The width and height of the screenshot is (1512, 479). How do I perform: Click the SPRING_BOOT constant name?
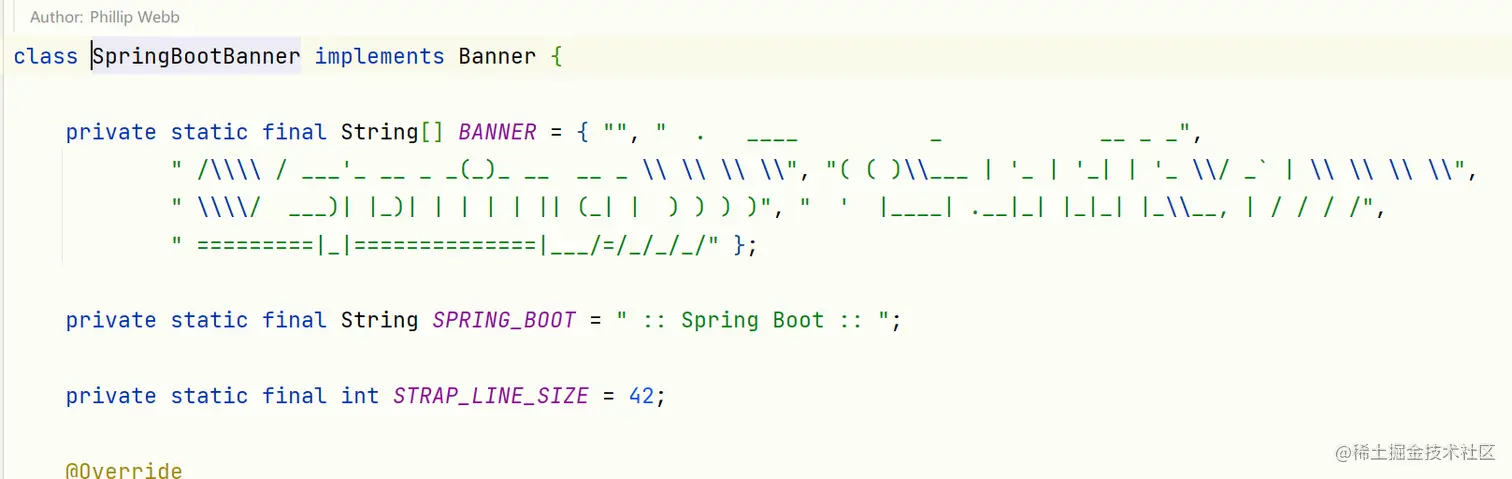tap(504, 320)
